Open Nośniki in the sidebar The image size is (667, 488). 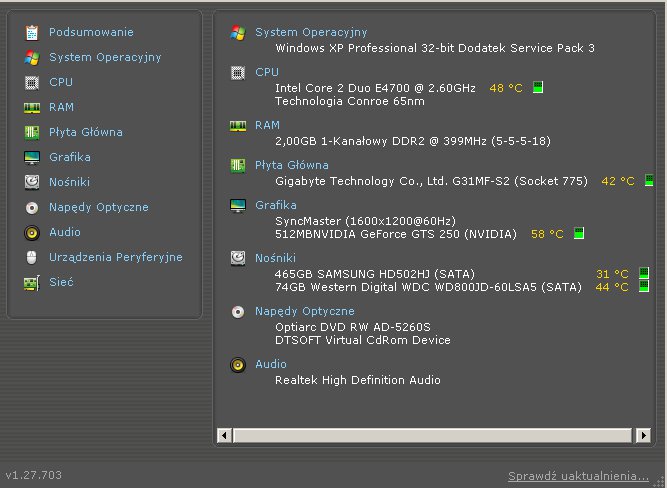click(69, 182)
